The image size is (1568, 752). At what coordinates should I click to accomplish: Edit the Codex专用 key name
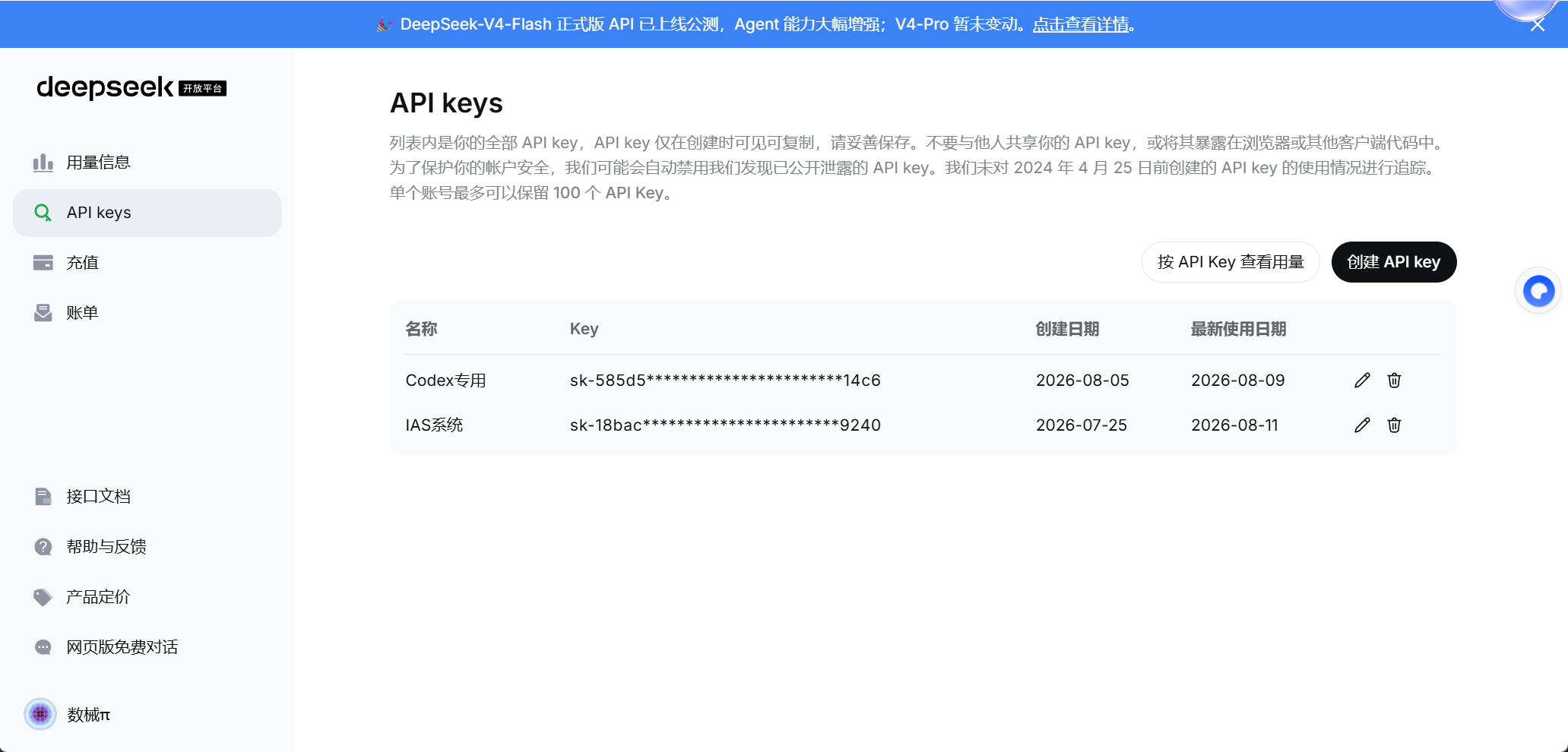click(1362, 381)
